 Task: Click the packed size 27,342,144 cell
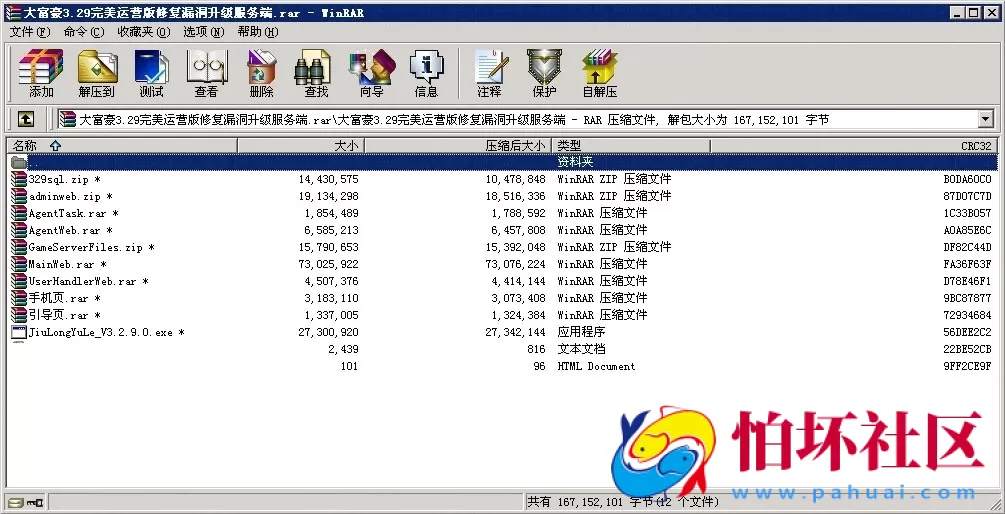pos(515,333)
